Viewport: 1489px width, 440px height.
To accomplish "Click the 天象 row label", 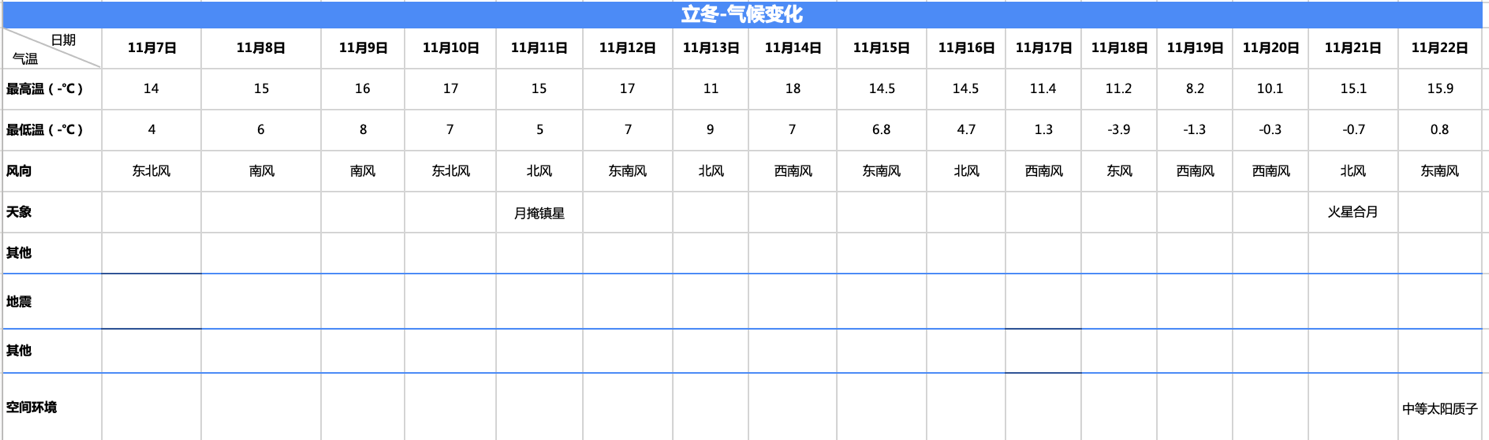I will pos(51,212).
